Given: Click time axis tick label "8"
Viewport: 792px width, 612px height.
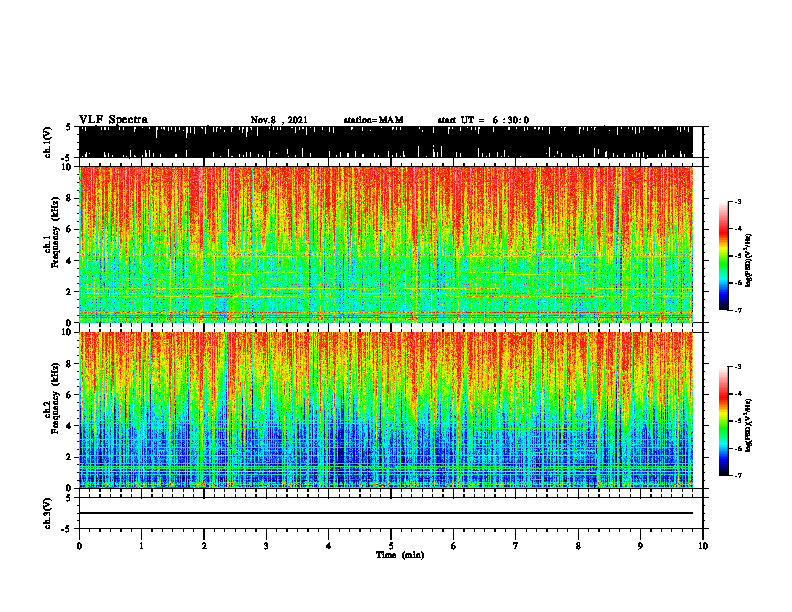Looking at the screenshot, I should (578, 546).
